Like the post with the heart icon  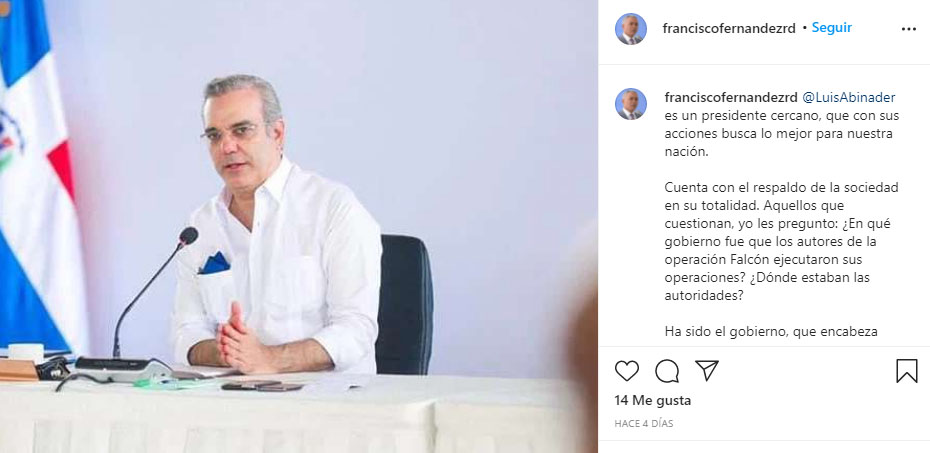point(626,371)
